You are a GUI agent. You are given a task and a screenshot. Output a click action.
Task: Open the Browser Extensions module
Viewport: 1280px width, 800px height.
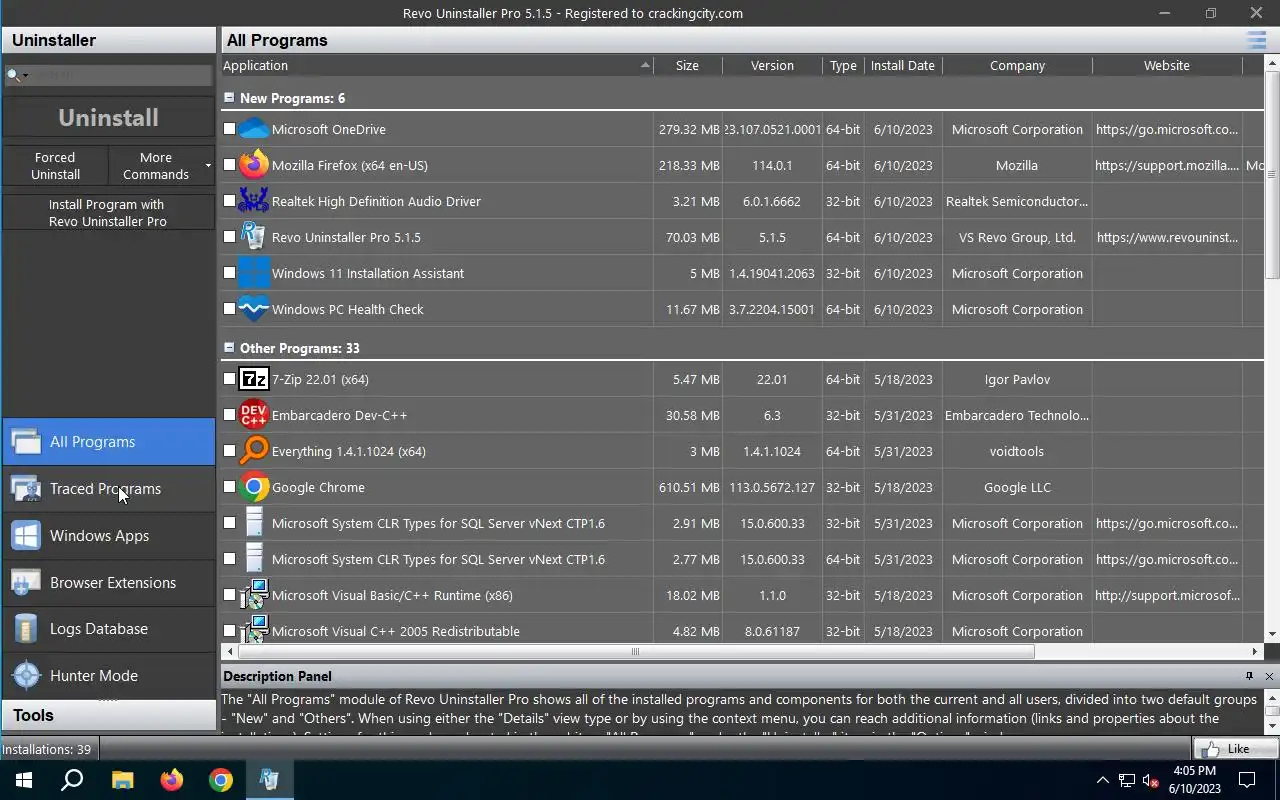[108, 583]
